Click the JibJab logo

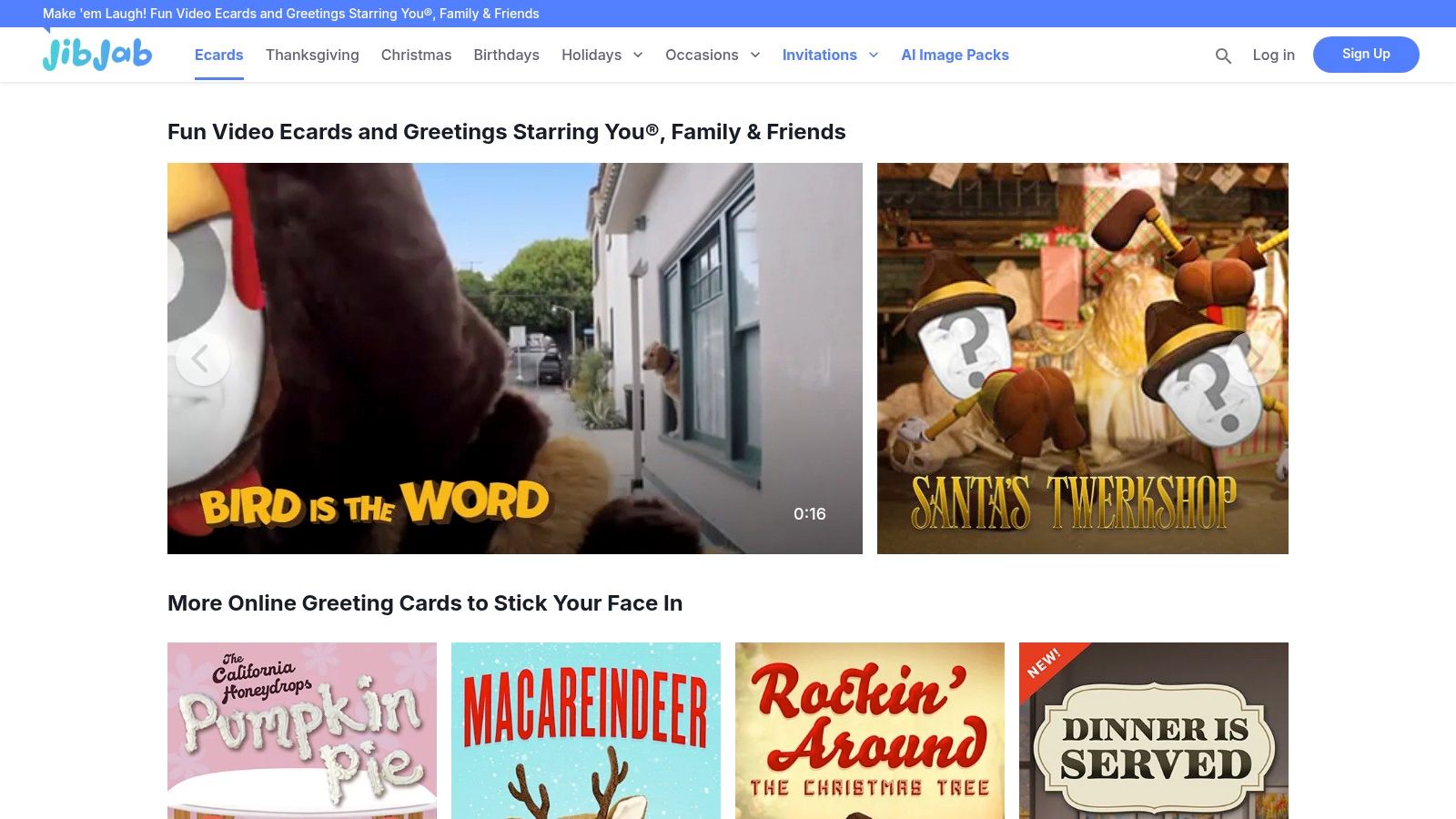point(97,55)
